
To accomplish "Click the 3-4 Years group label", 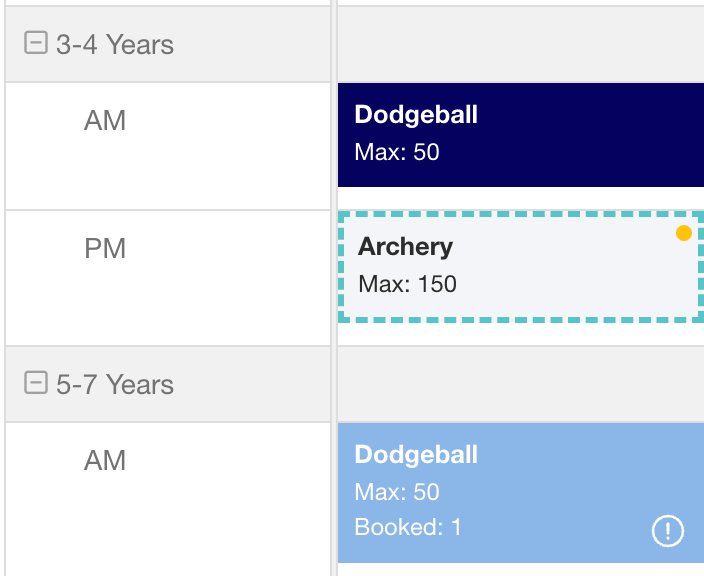I will click(x=115, y=44).
